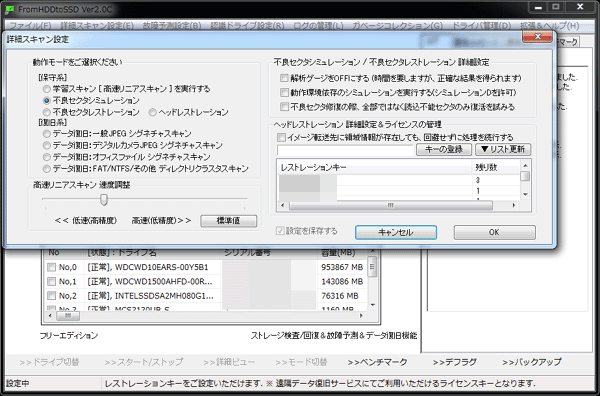Screen dimensions: 600x396
Task: Enable 動作環境依存のシミュレーション checkbox
Action: click(284, 92)
